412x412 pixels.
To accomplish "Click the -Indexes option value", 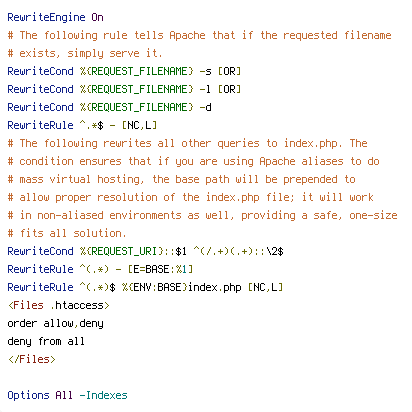I will pyautogui.click(x=103, y=395).
